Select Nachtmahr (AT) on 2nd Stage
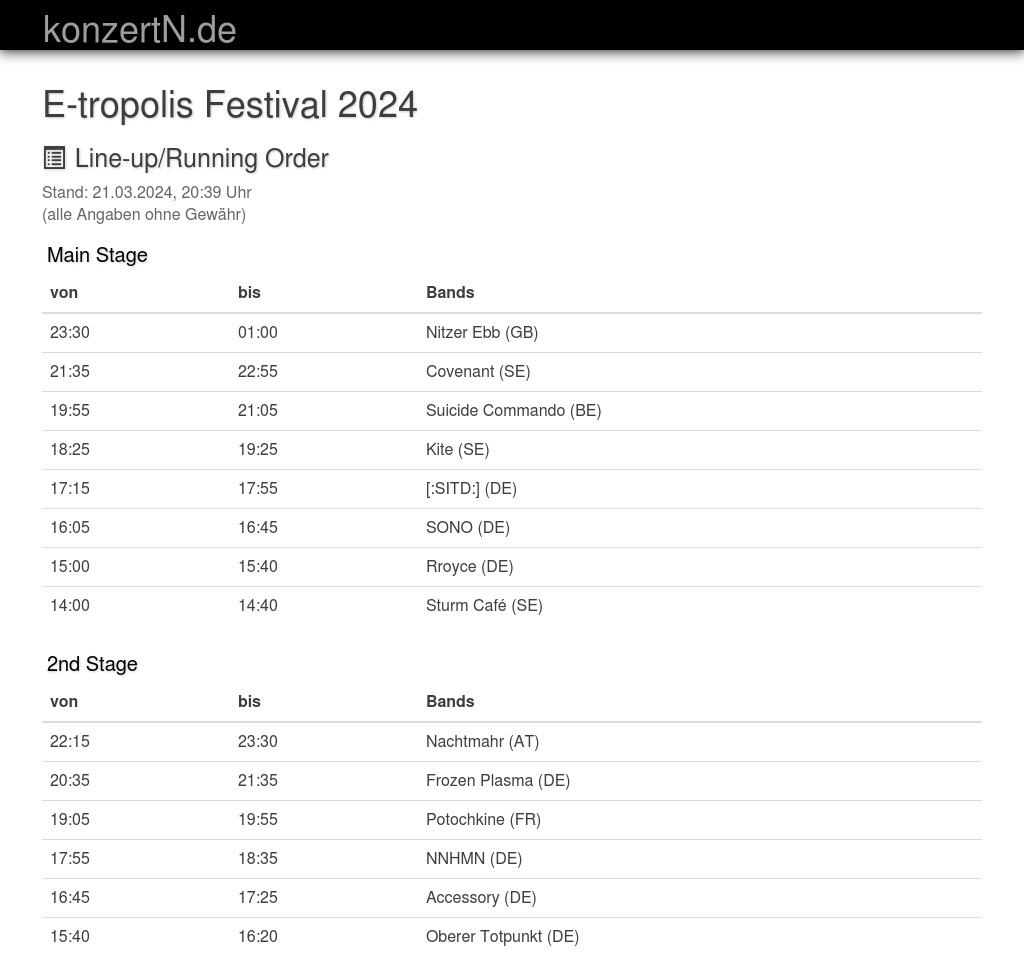The width and height of the screenshot is (1024, 976). [482, 742]
